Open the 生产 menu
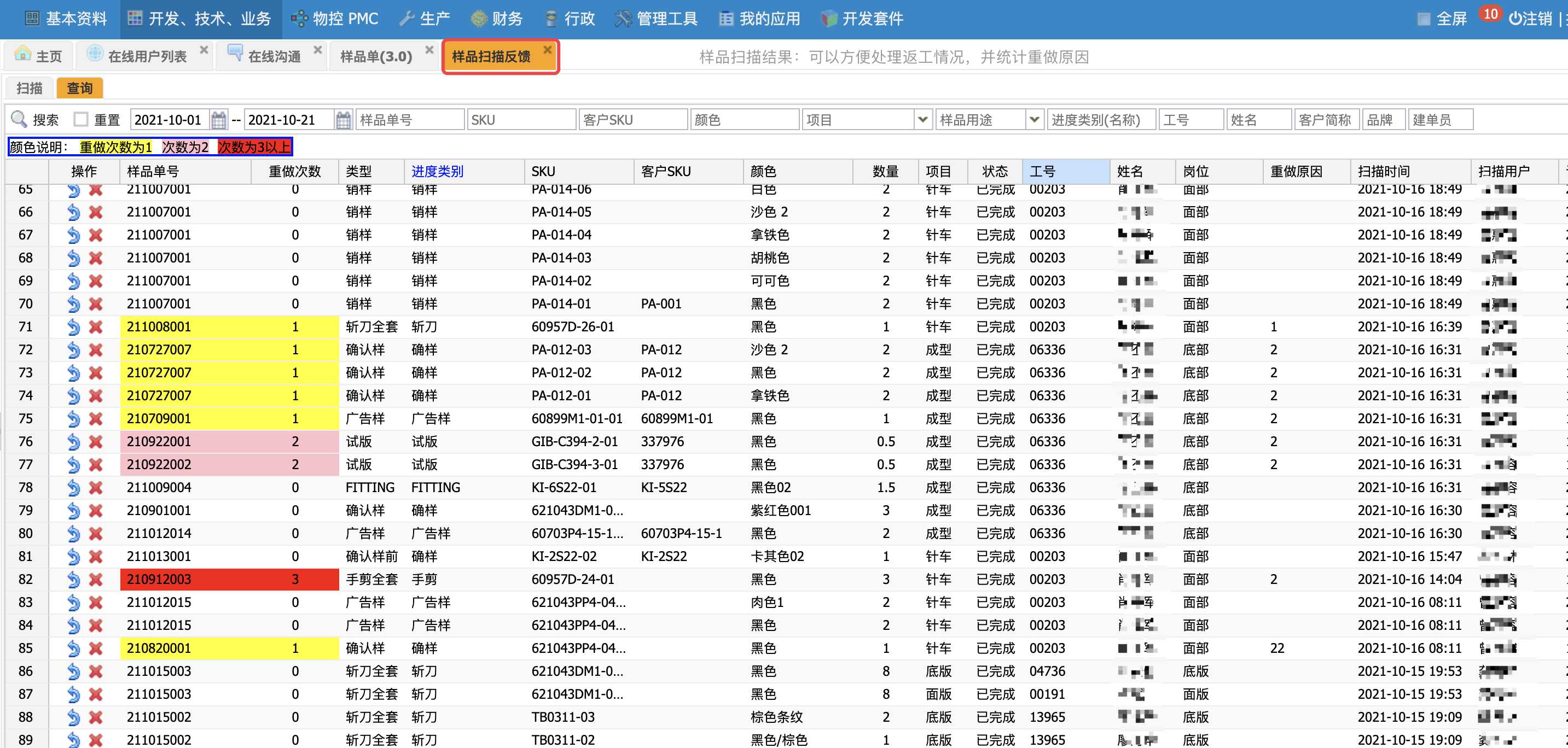Image resolution: width=1568 pixels, height=748 pixels. click(x=424, y=19)
